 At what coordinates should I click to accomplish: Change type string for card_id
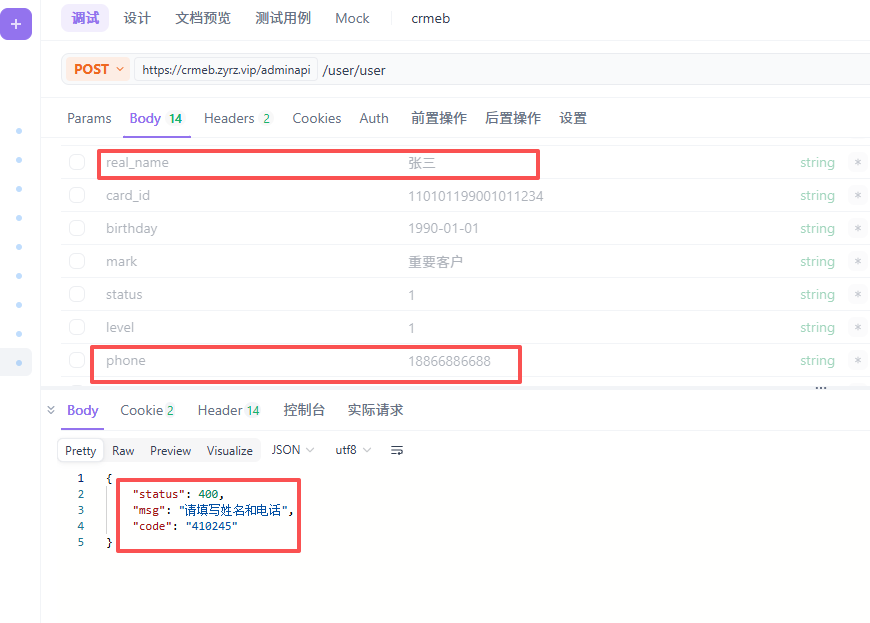tap(817, 195)
